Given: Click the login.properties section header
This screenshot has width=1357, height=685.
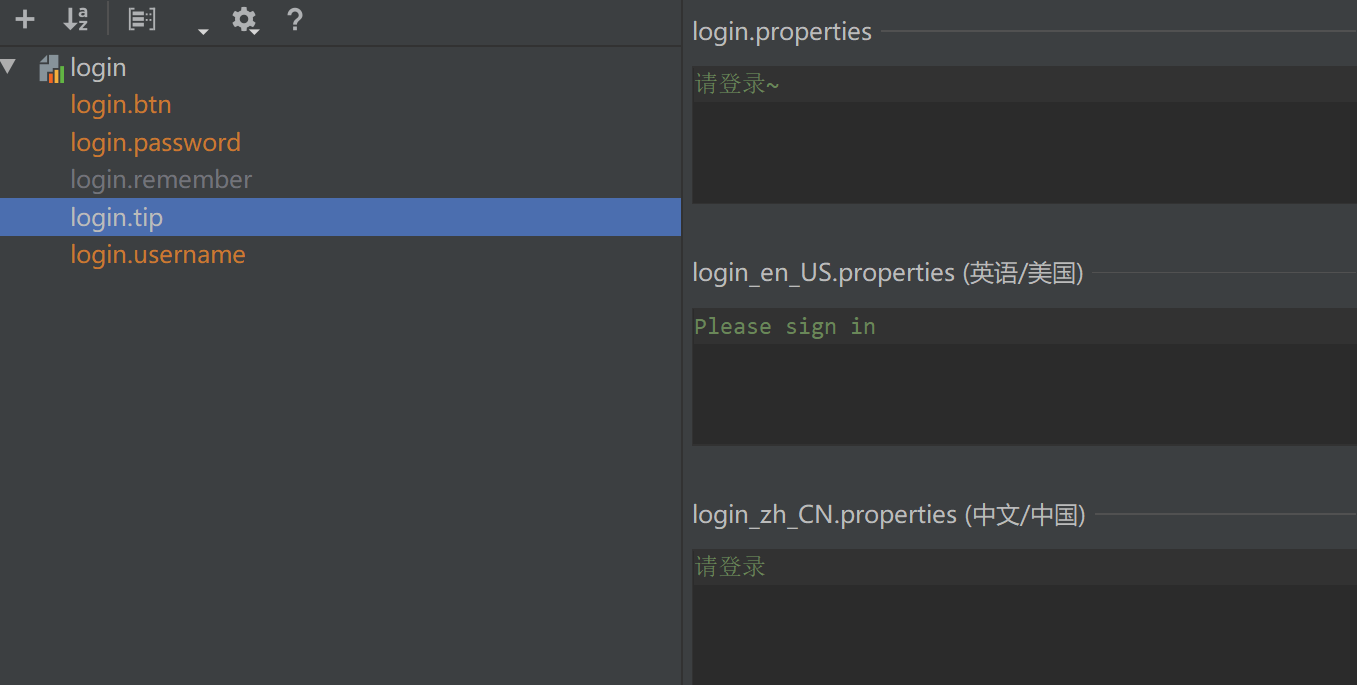Looking at the screenshot, I should click(782, 32).
